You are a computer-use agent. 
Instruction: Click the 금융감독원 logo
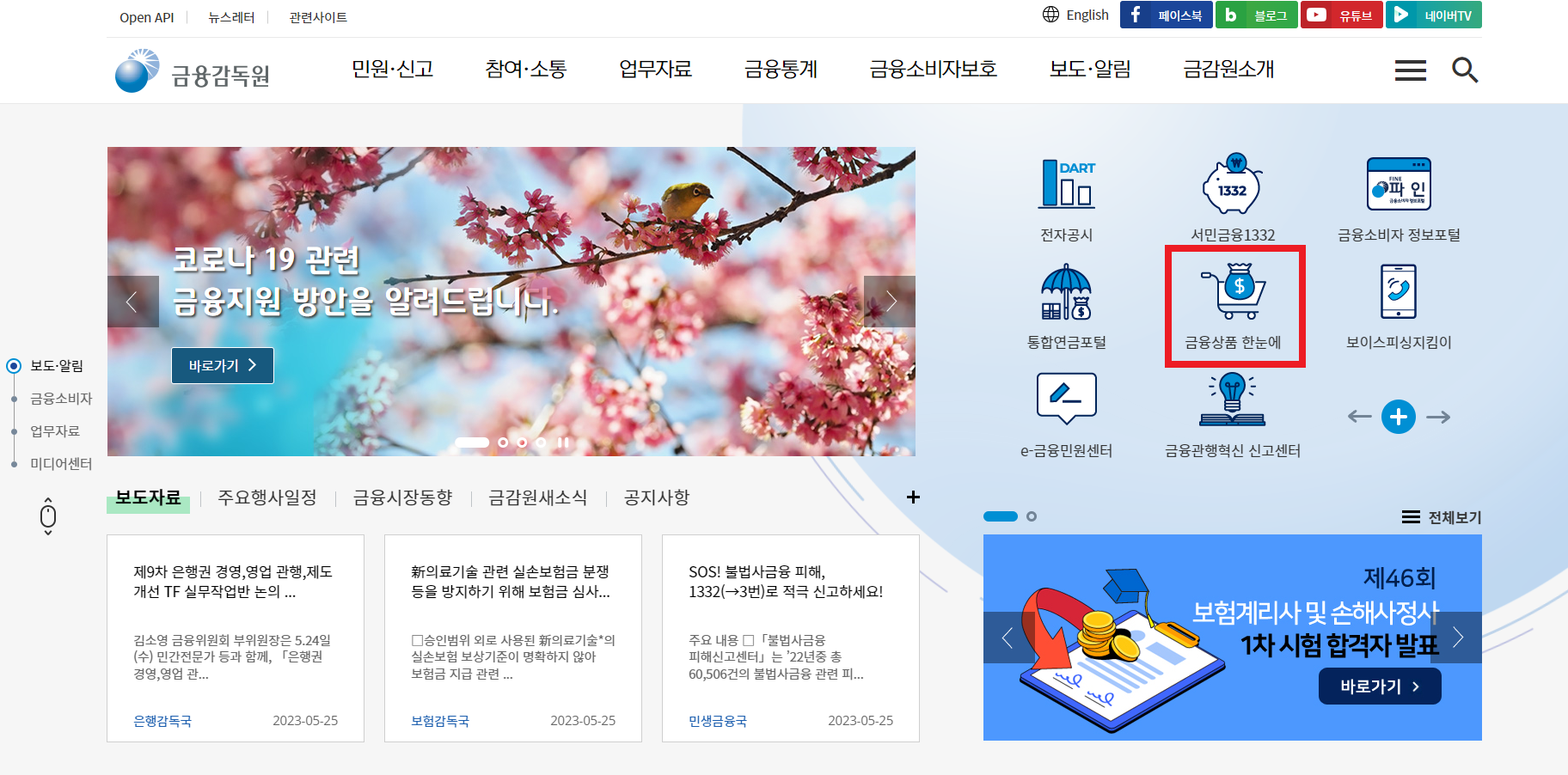(x=193, y=70)
